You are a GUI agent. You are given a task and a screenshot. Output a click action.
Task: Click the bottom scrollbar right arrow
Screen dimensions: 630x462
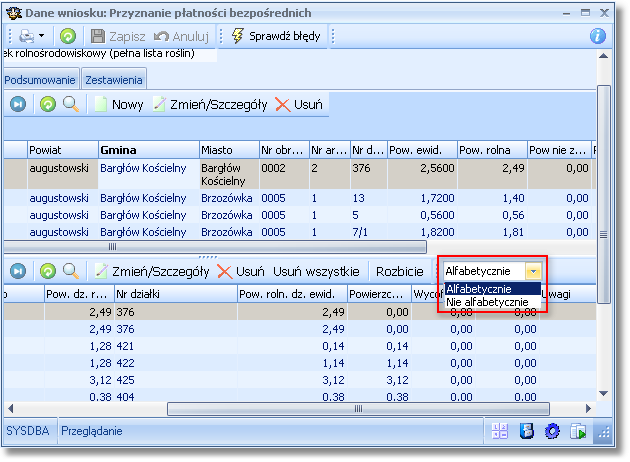point(589,409)
